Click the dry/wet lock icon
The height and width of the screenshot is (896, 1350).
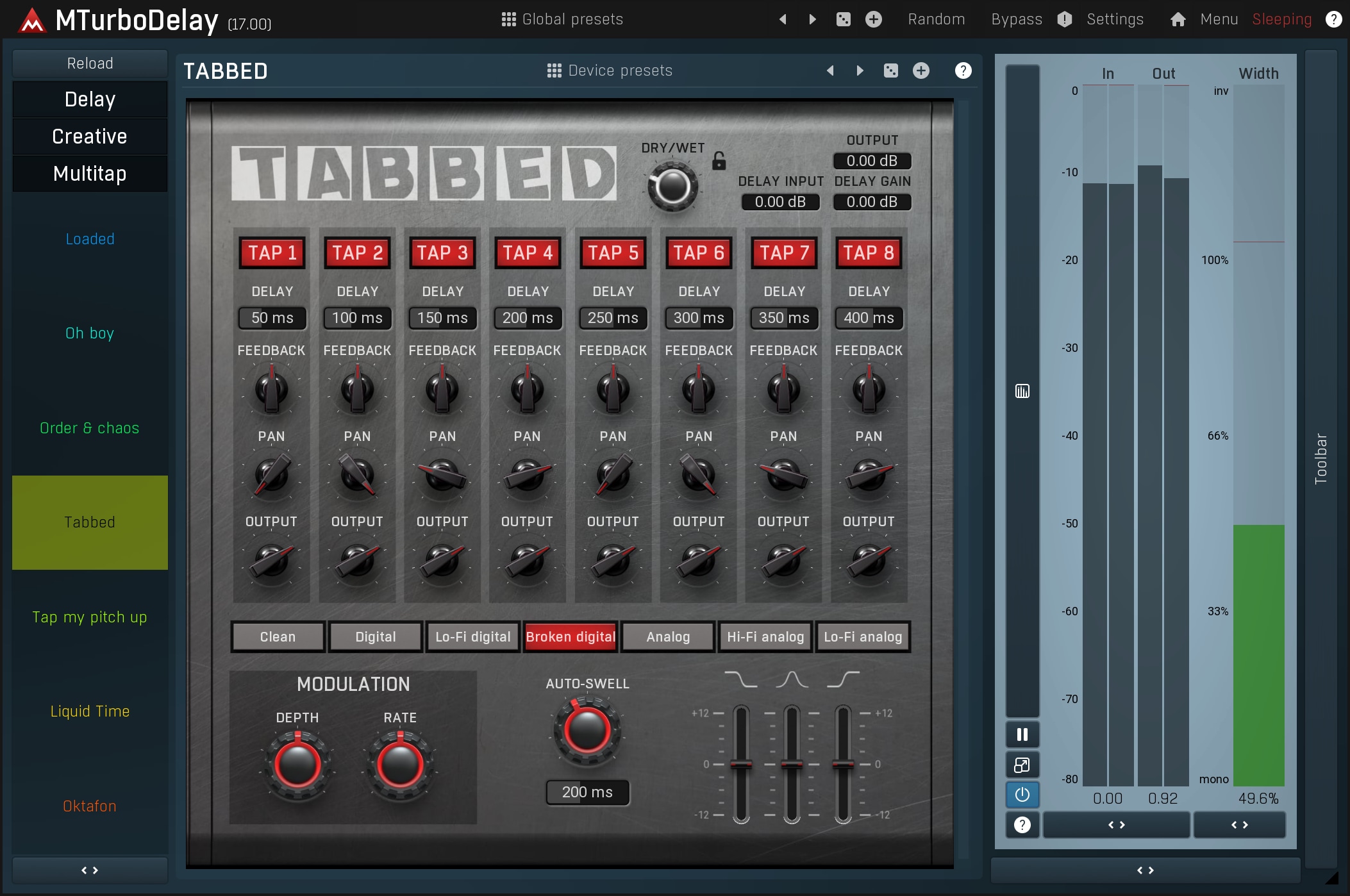tap(719, 161)
